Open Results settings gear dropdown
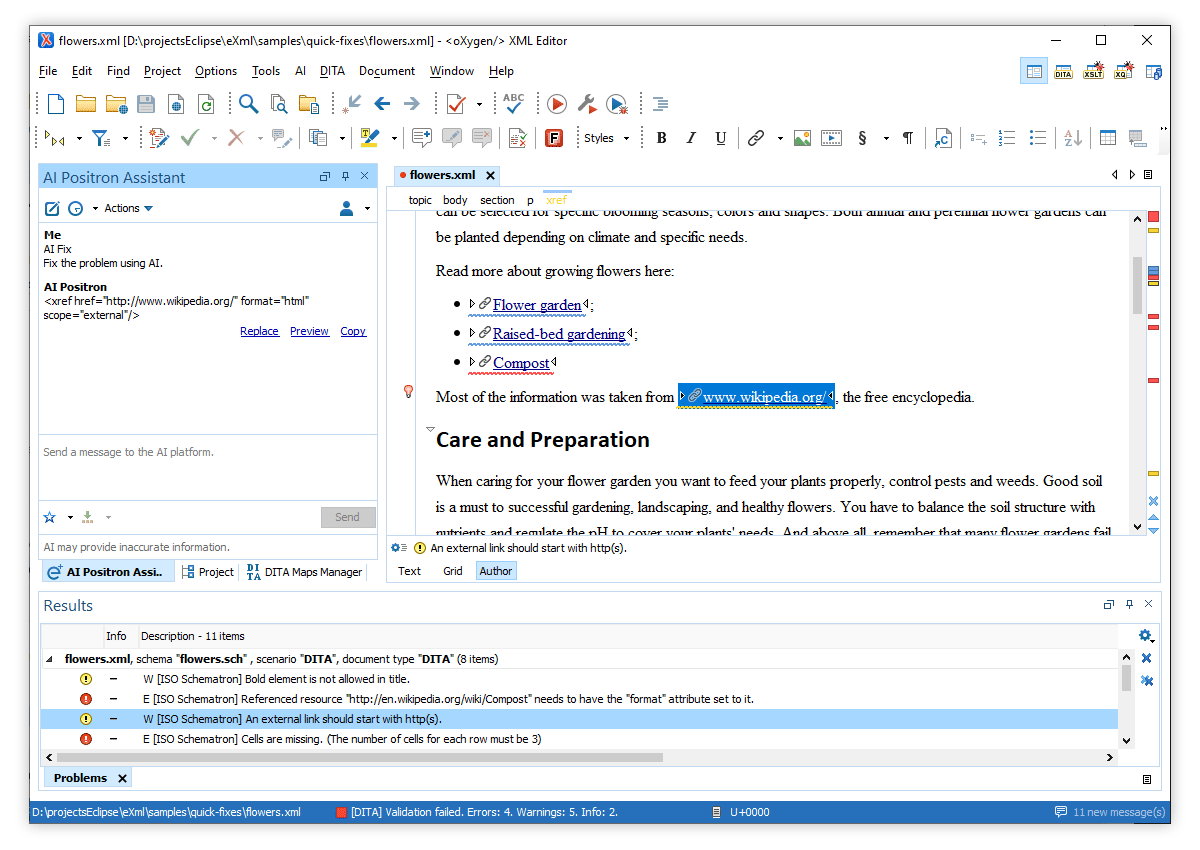This screenshot has height=850, width=1200. click(1146, 635)
